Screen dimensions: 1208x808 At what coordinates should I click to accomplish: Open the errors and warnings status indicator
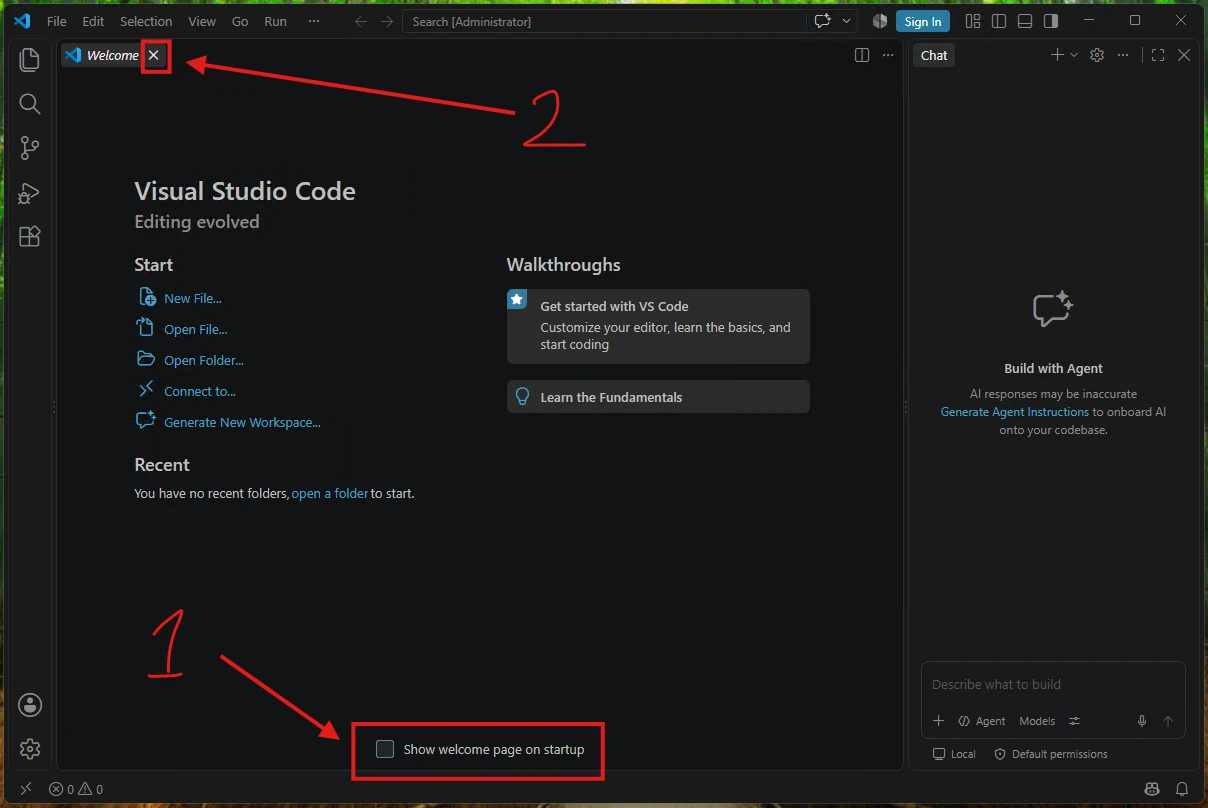coord(76,789)
